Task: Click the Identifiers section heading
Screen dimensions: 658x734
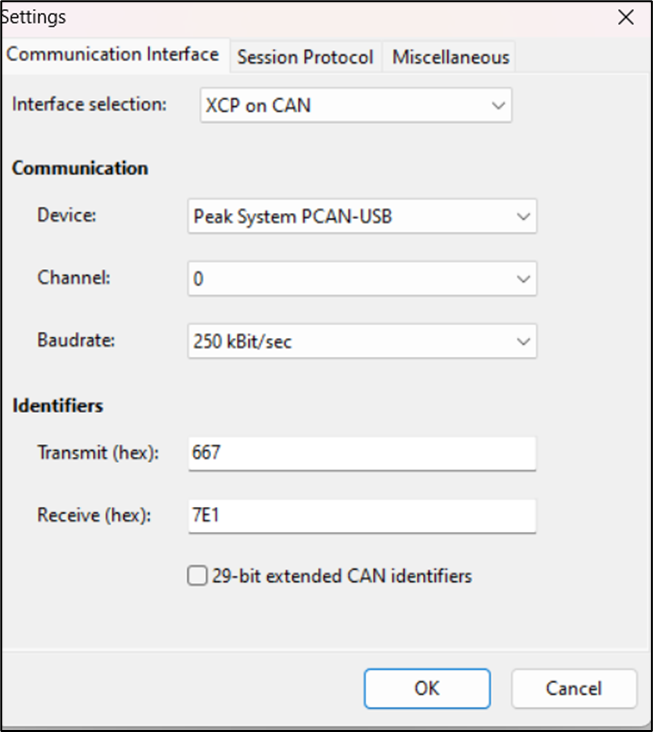Action: [x=58, y=406]
